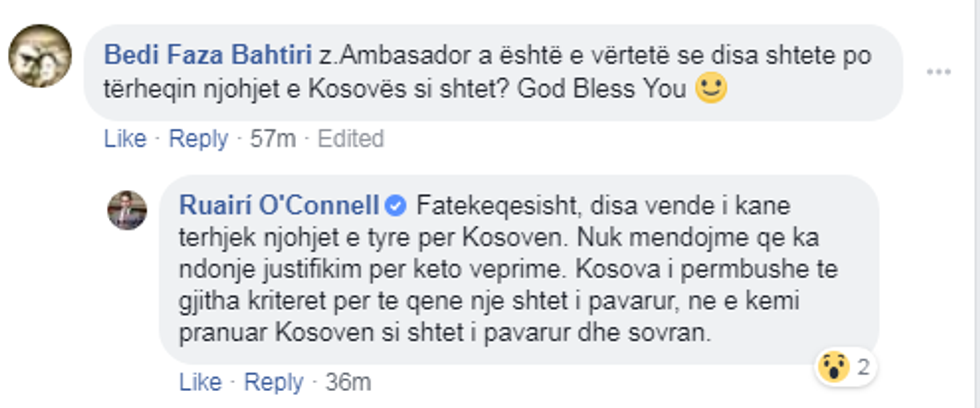The image size is (980, 408).
Task: Click the 36m reply timestamp
Action: 349,382
